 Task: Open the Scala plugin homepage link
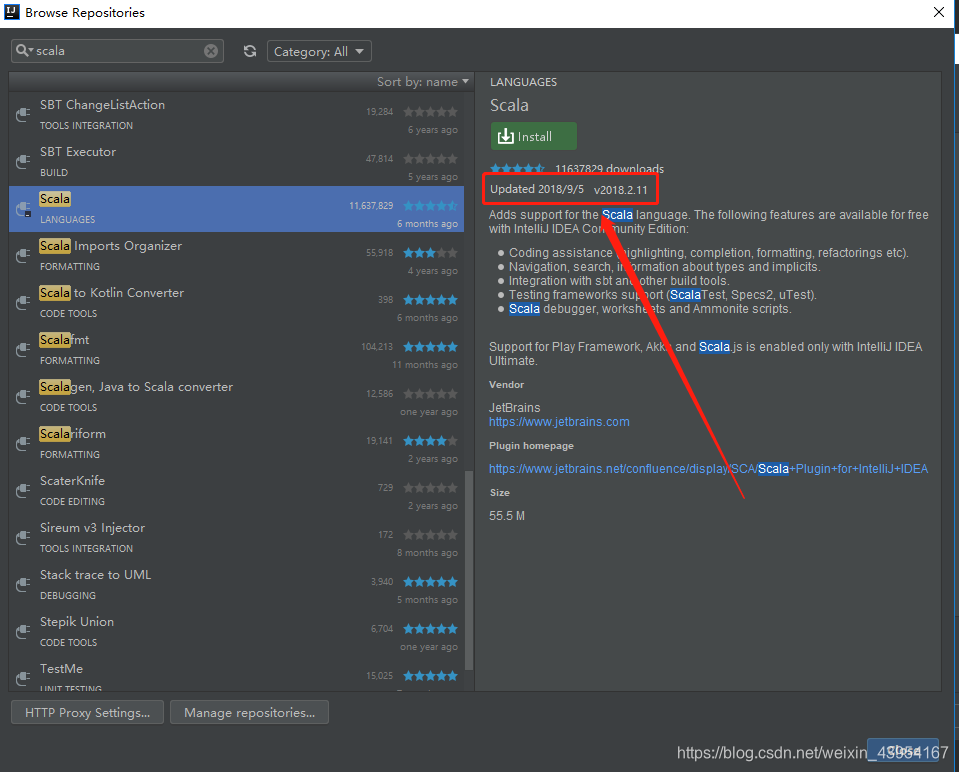coord(708,469)
